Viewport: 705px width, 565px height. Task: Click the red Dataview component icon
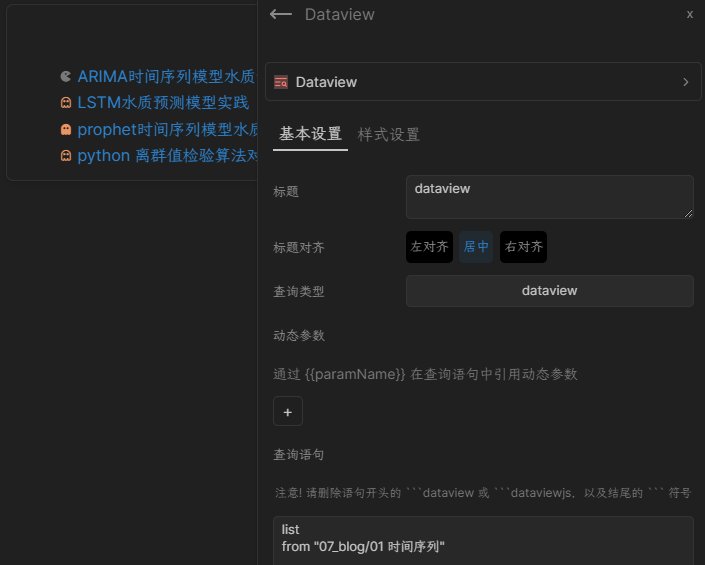(281, 82)
